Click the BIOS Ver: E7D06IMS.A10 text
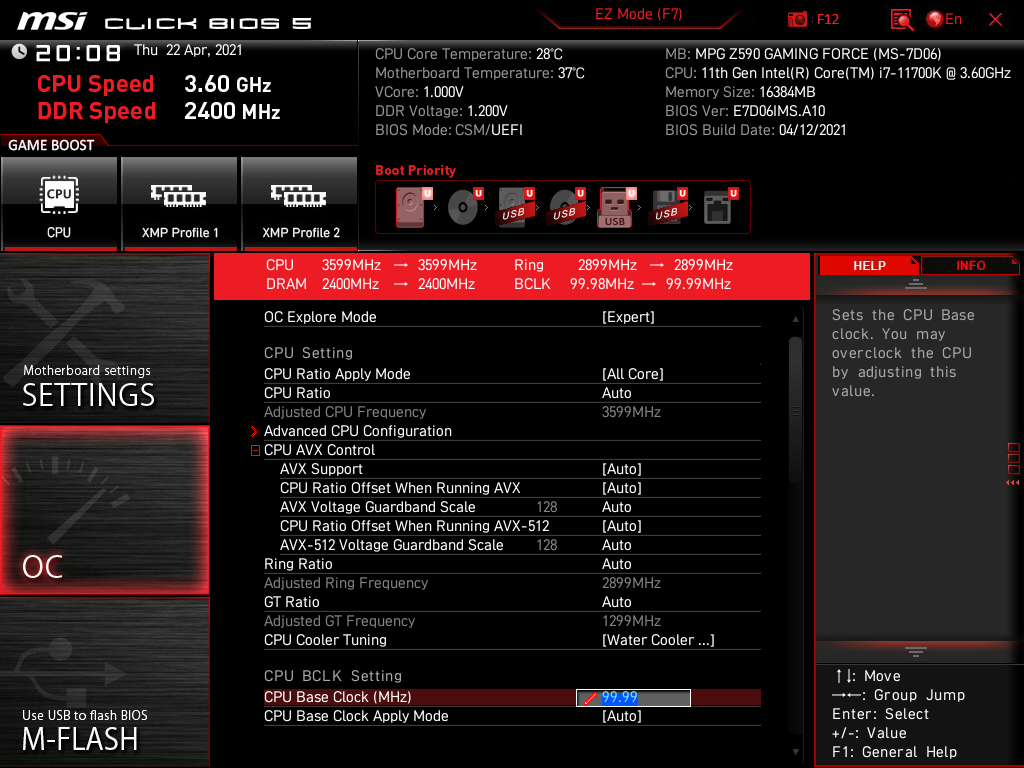The image size is (1024, 768). pos(745,111)
